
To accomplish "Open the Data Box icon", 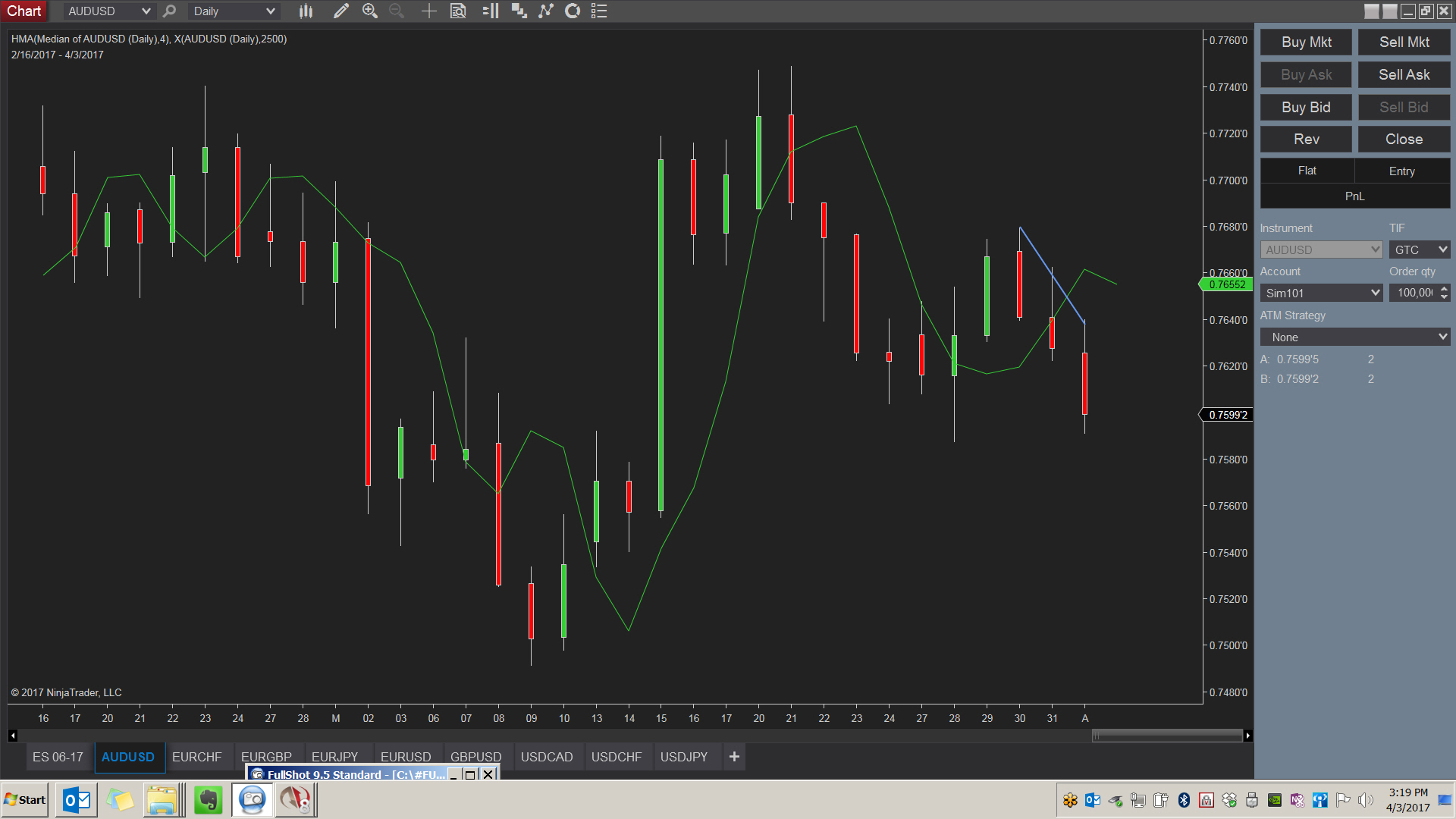I will (x=458, y=11).
